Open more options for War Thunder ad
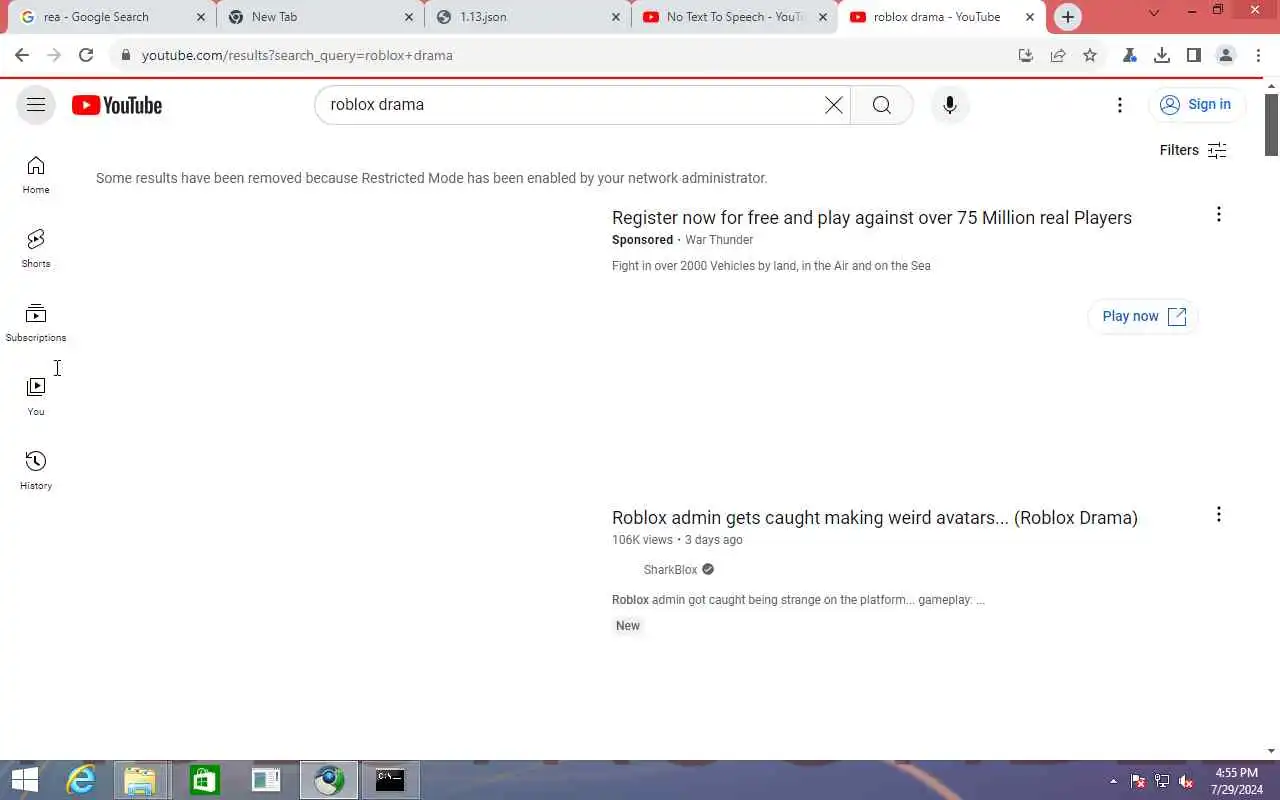This screenshot has height=800, width=1280. pyautogui.click(x=1218, y=214)
